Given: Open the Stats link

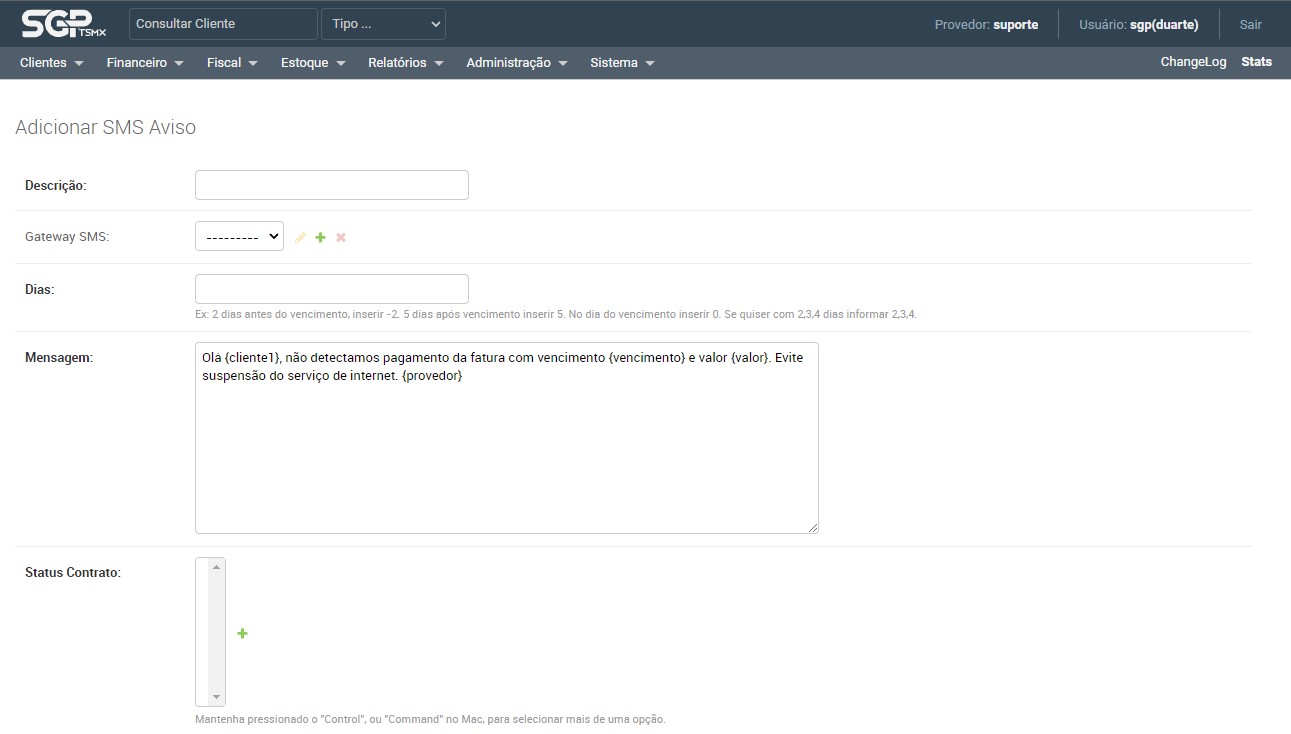Looking at the screenshot, I should pyautogui.click(x=1256, y=62).
